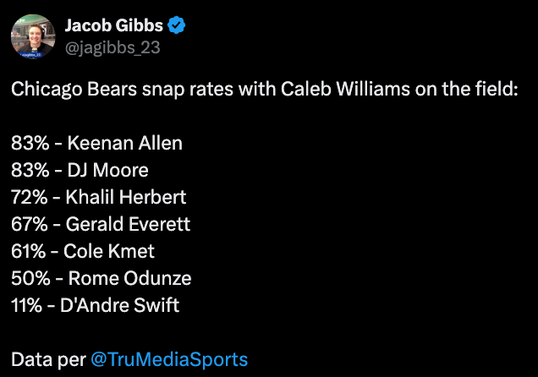Open the Jacob Gibbs display name
538x377 pixels.
pyautogui.click(x=114, y=25)
